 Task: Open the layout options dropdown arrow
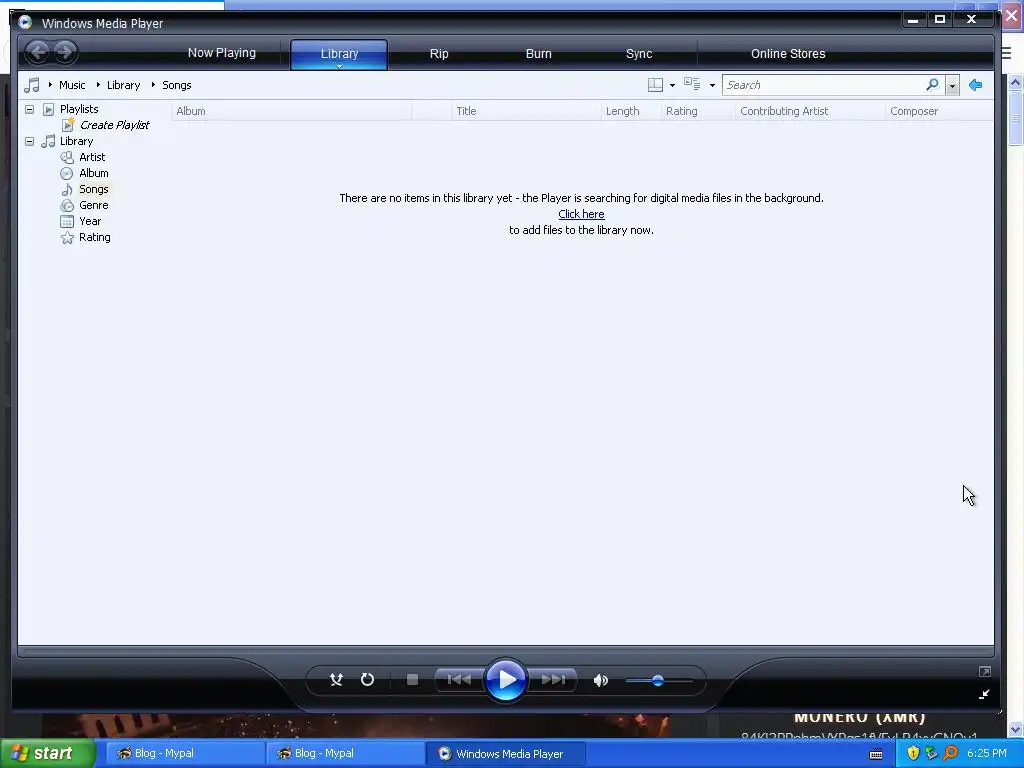[x=672, y=86]
